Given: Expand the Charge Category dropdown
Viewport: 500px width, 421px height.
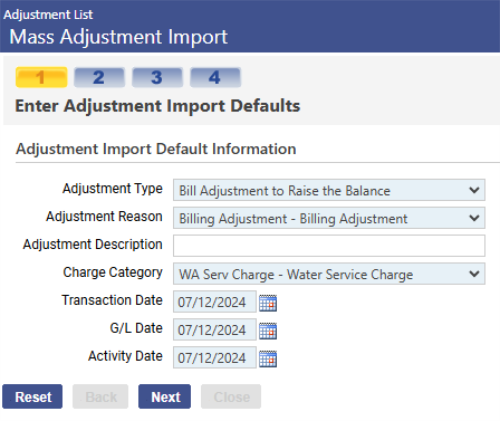Looking at the screenshot, I should pyautogui.click(x=329, y=274).
